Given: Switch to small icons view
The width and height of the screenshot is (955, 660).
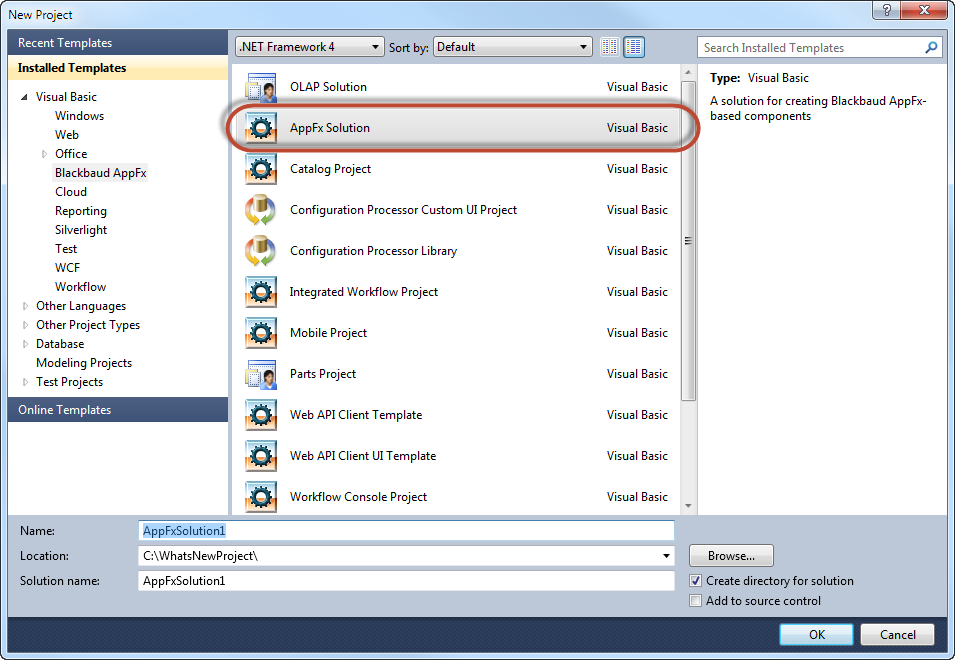Looking at the screenshot, I should (x=610, y=47).
